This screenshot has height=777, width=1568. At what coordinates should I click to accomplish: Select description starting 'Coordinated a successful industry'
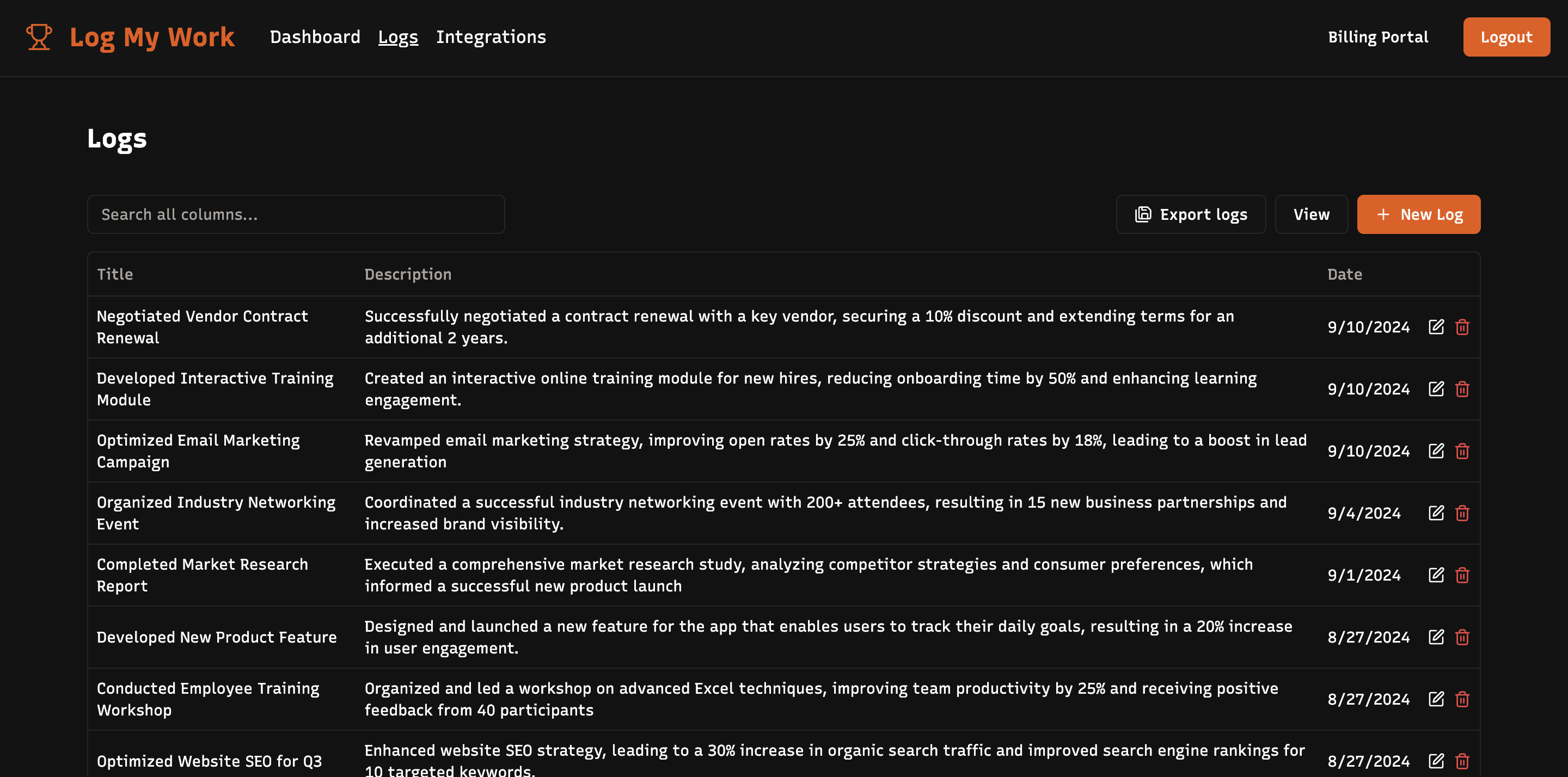pyautogui.click(x=825, y=513)
